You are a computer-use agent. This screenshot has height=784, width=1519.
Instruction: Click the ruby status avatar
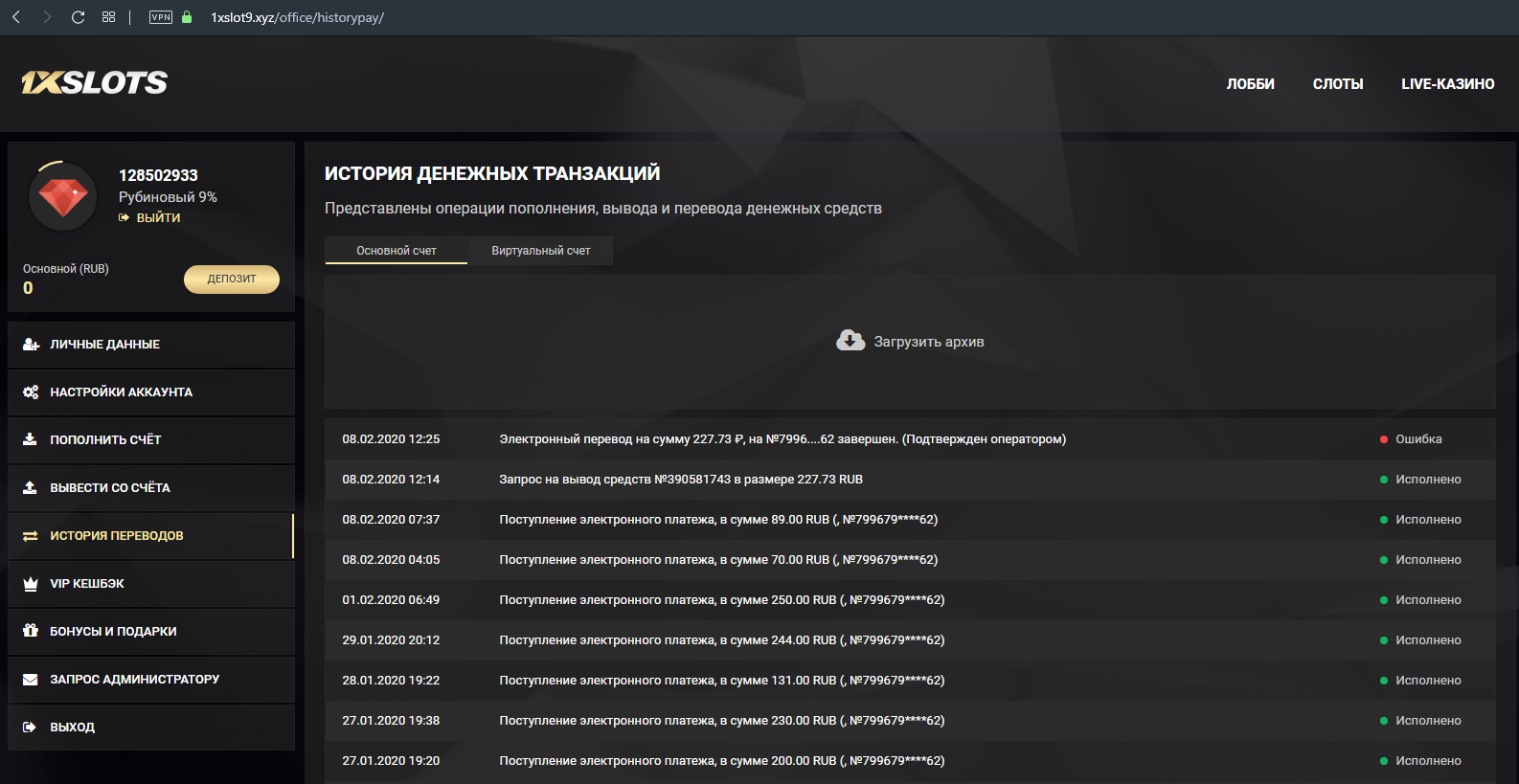63,196
